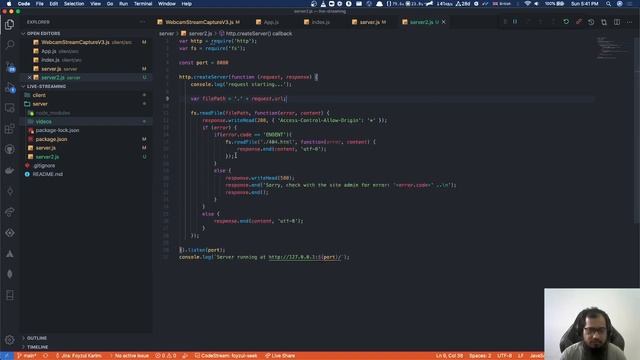Close server2.js in Open Editors list
640x360 pixels.
coord(29,78)
